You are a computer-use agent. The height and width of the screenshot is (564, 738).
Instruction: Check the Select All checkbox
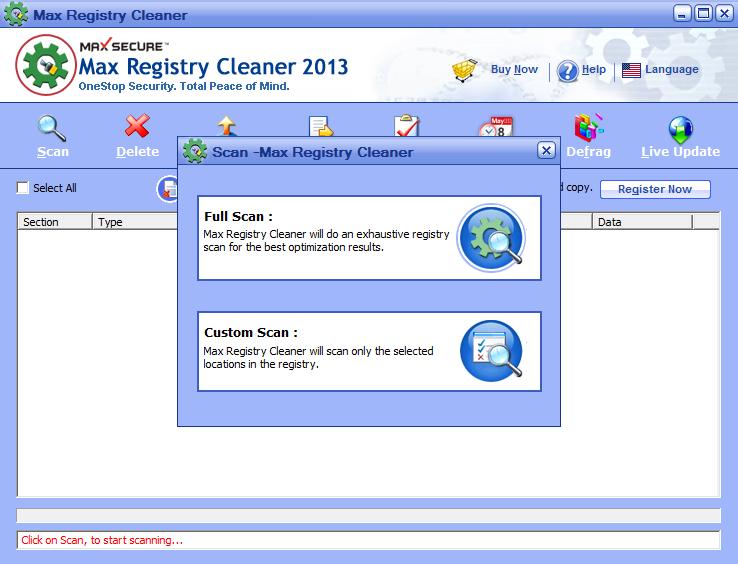[23, 188]
